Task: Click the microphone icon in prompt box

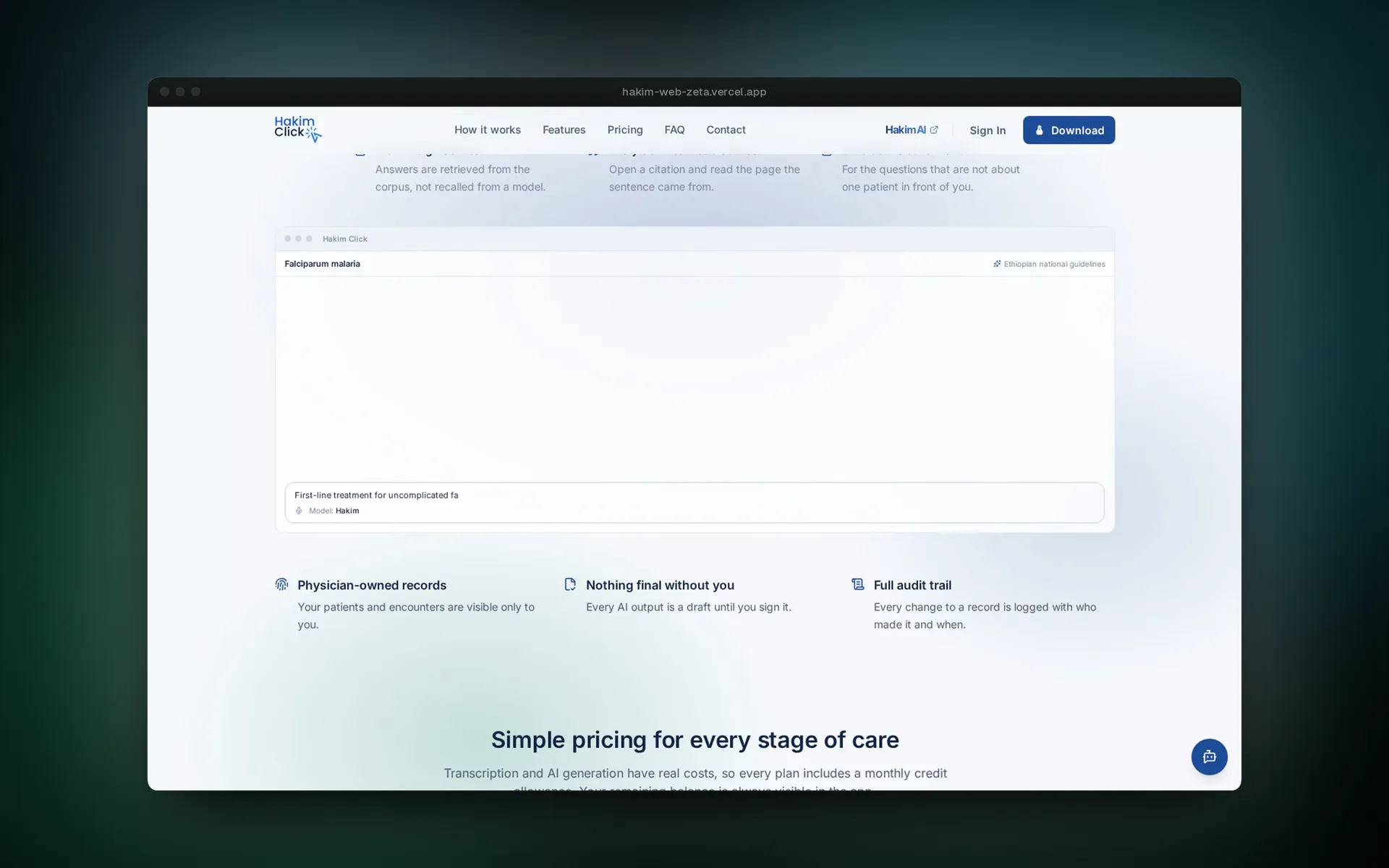Action: [x=299, y=511]
